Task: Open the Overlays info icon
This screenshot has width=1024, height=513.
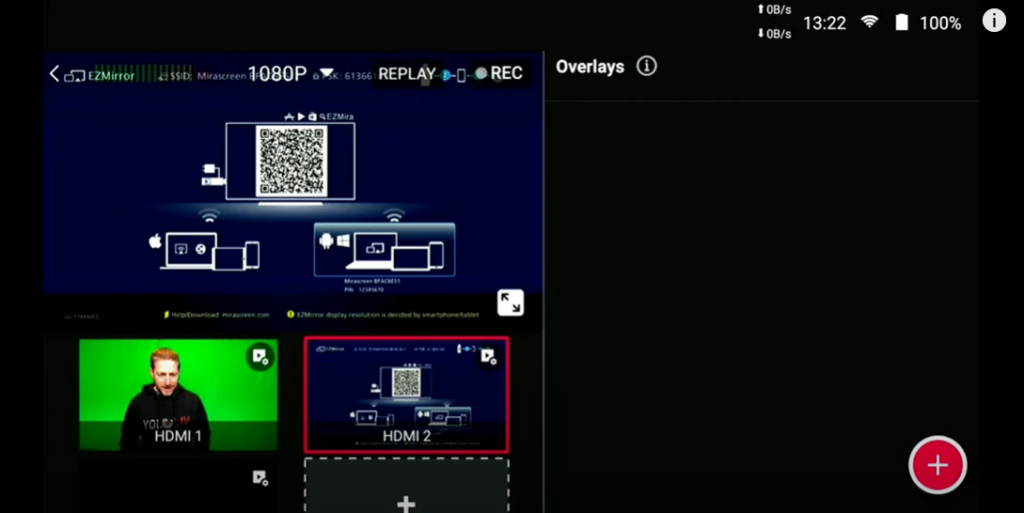Action: click(647, 66)
